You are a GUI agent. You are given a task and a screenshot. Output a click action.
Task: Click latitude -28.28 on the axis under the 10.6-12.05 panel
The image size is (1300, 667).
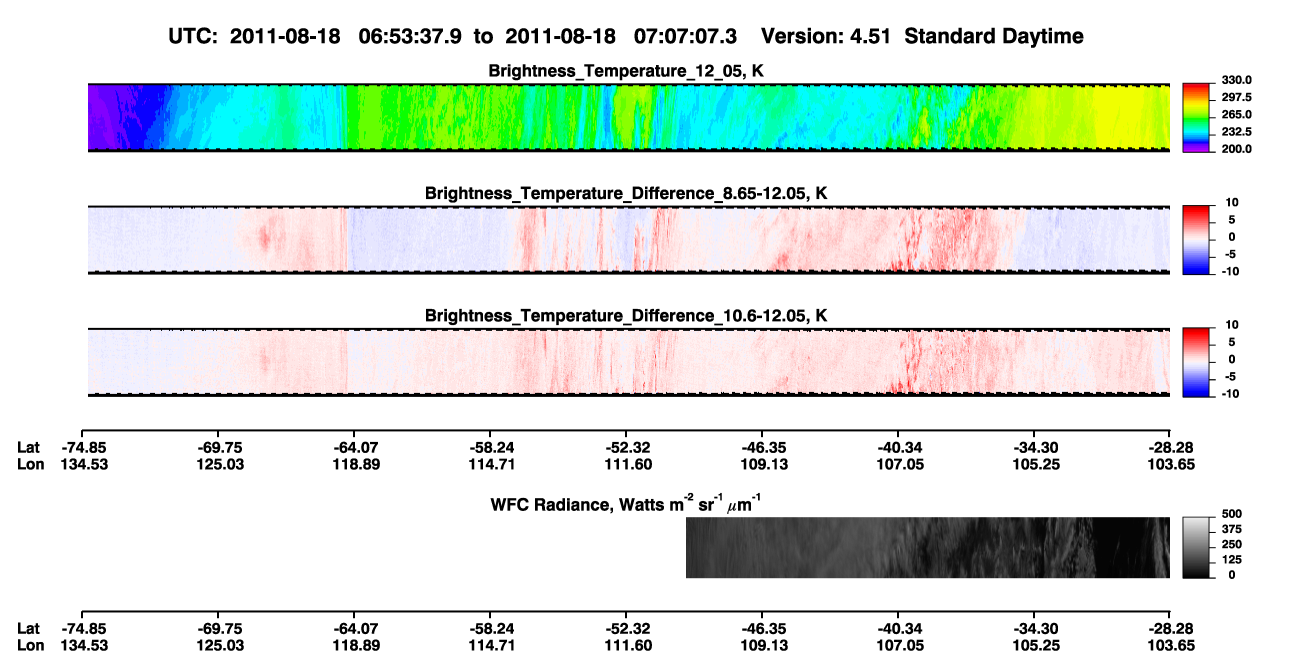coord(1169,447)
